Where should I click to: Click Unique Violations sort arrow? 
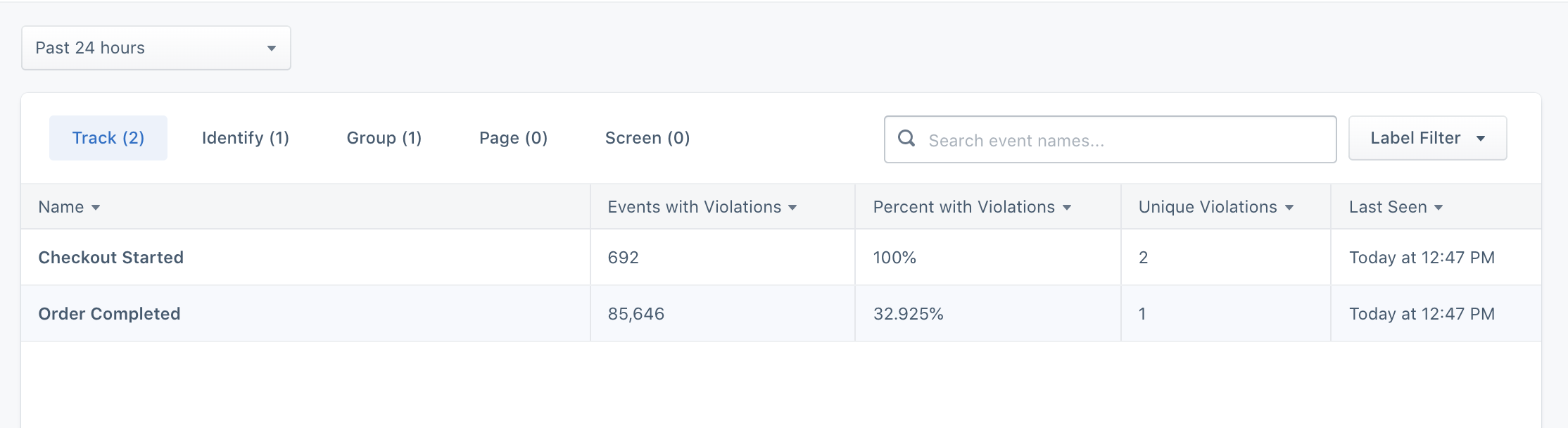(x=1289, y=208)
